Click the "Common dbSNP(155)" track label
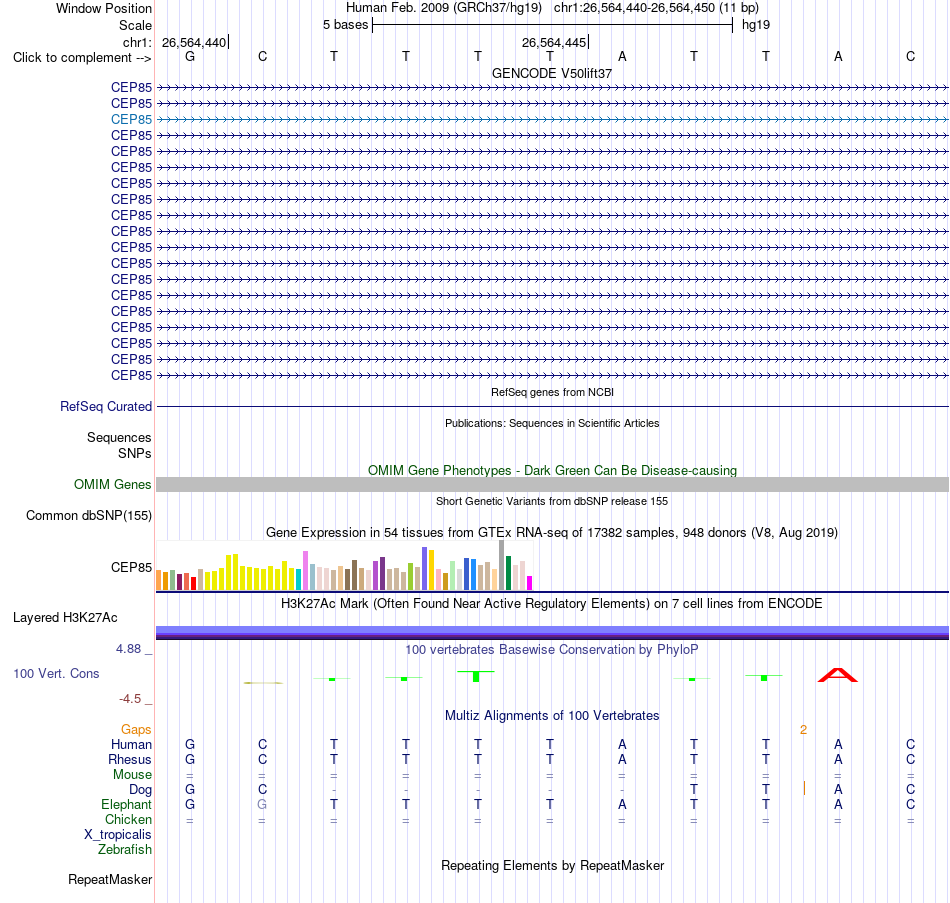 [x=88, y=516]
